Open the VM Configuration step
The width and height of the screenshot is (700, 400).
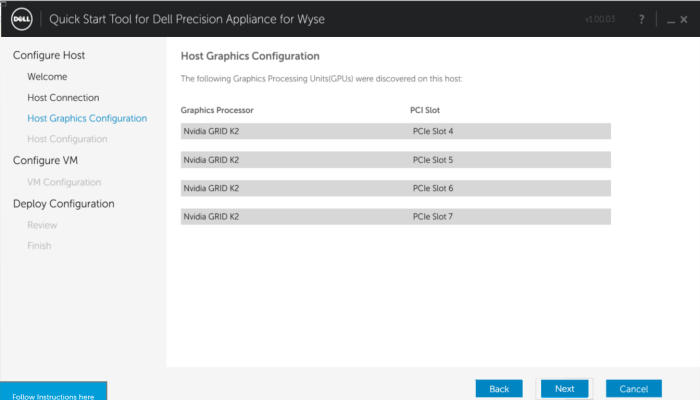tap(64, 182)
